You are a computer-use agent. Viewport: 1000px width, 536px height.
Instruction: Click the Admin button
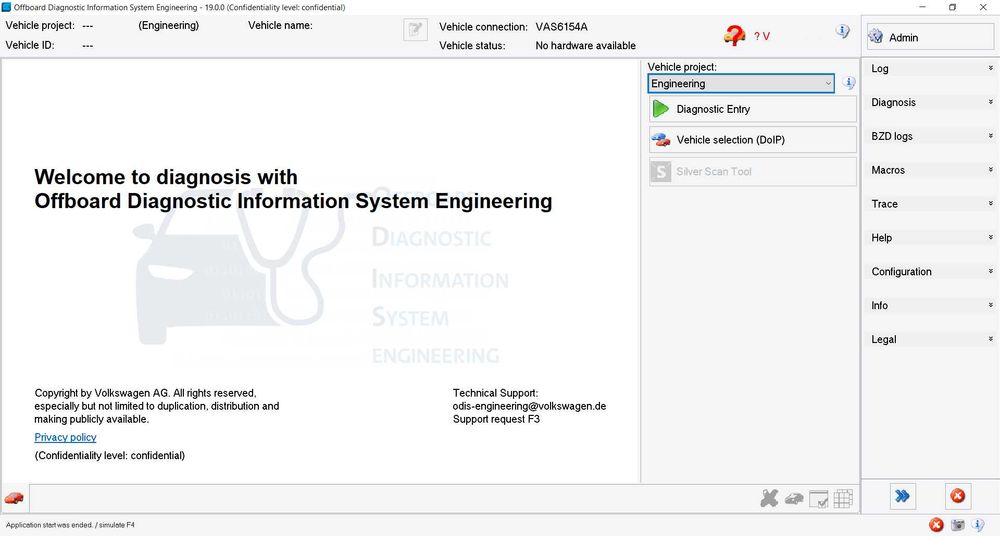click(930, 37)
